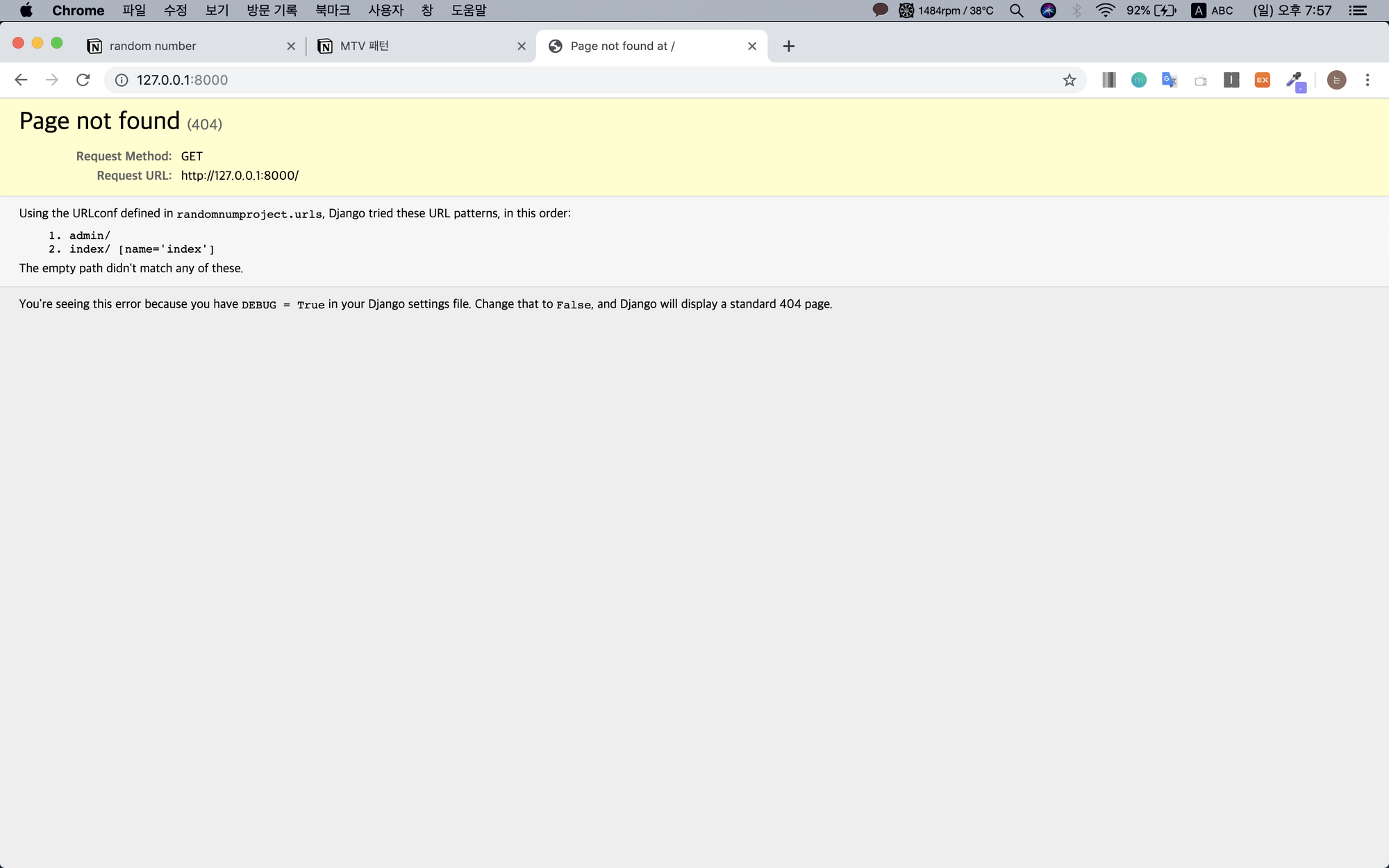This screenshot has height=868, width=1389.
Task: Reload the current page
Action: [x=83, y=80]
